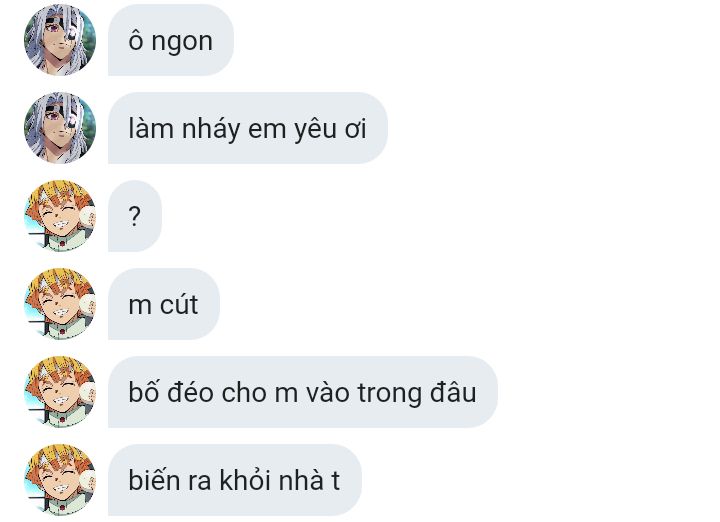Click the word "trong" in the fifth message
720x522 pixels.
[x=389, y=394]
